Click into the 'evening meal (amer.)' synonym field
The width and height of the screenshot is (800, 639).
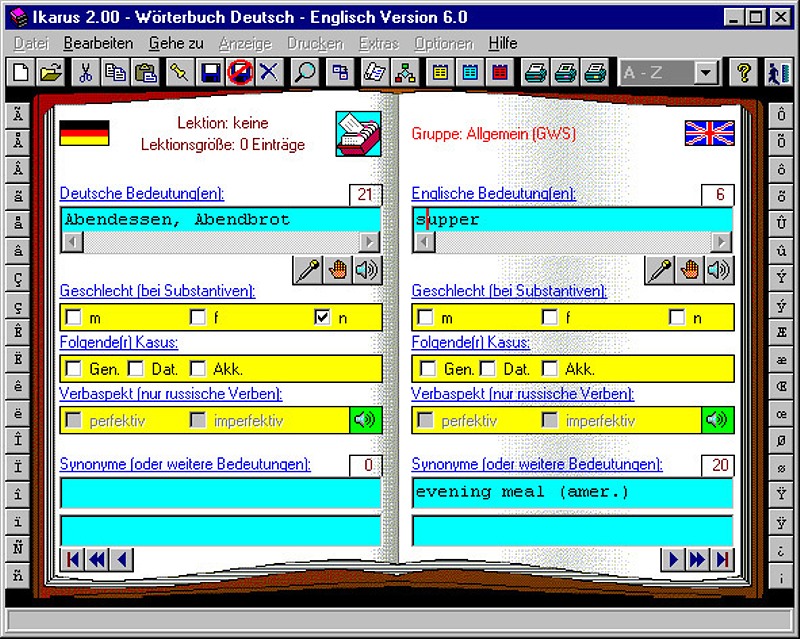572,493
